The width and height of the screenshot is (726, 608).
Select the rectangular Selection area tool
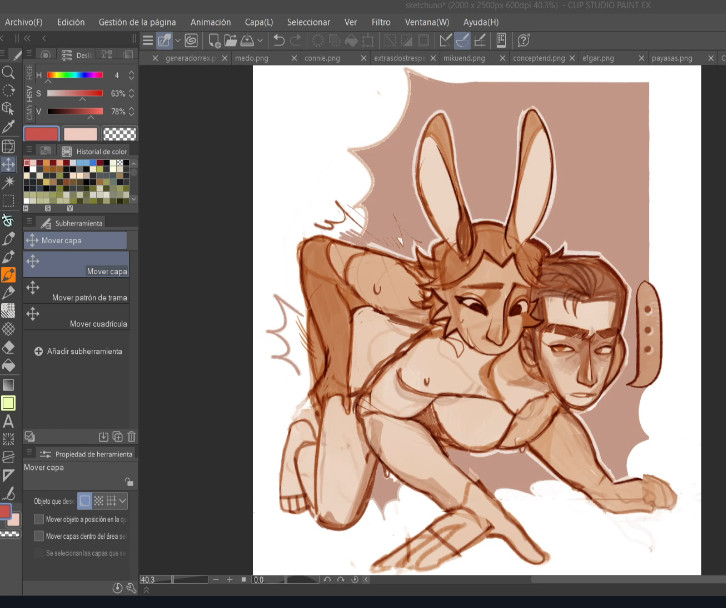(8, 201)
